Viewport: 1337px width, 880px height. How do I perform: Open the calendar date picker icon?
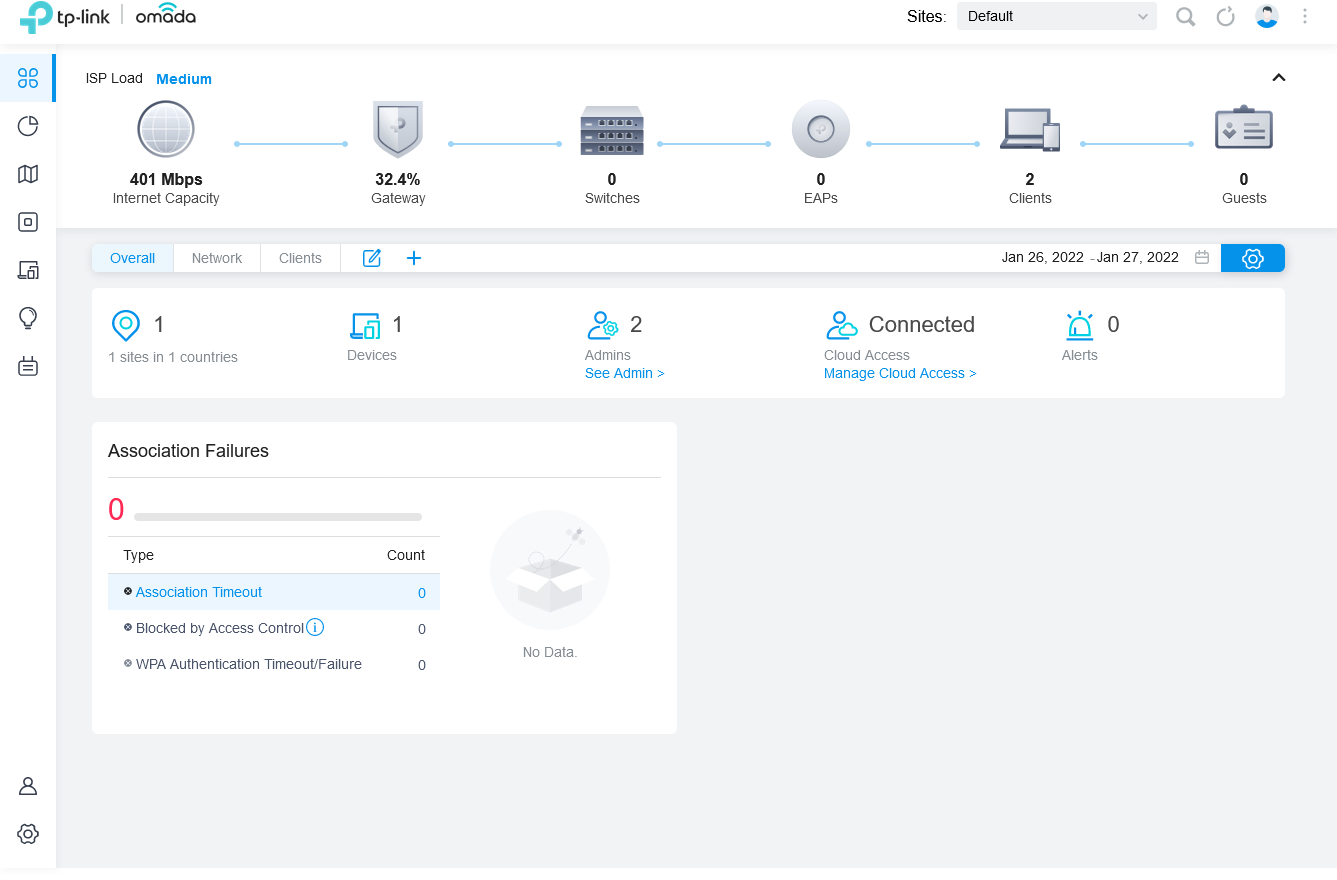pyautogui.click(x=1202, y=257)
